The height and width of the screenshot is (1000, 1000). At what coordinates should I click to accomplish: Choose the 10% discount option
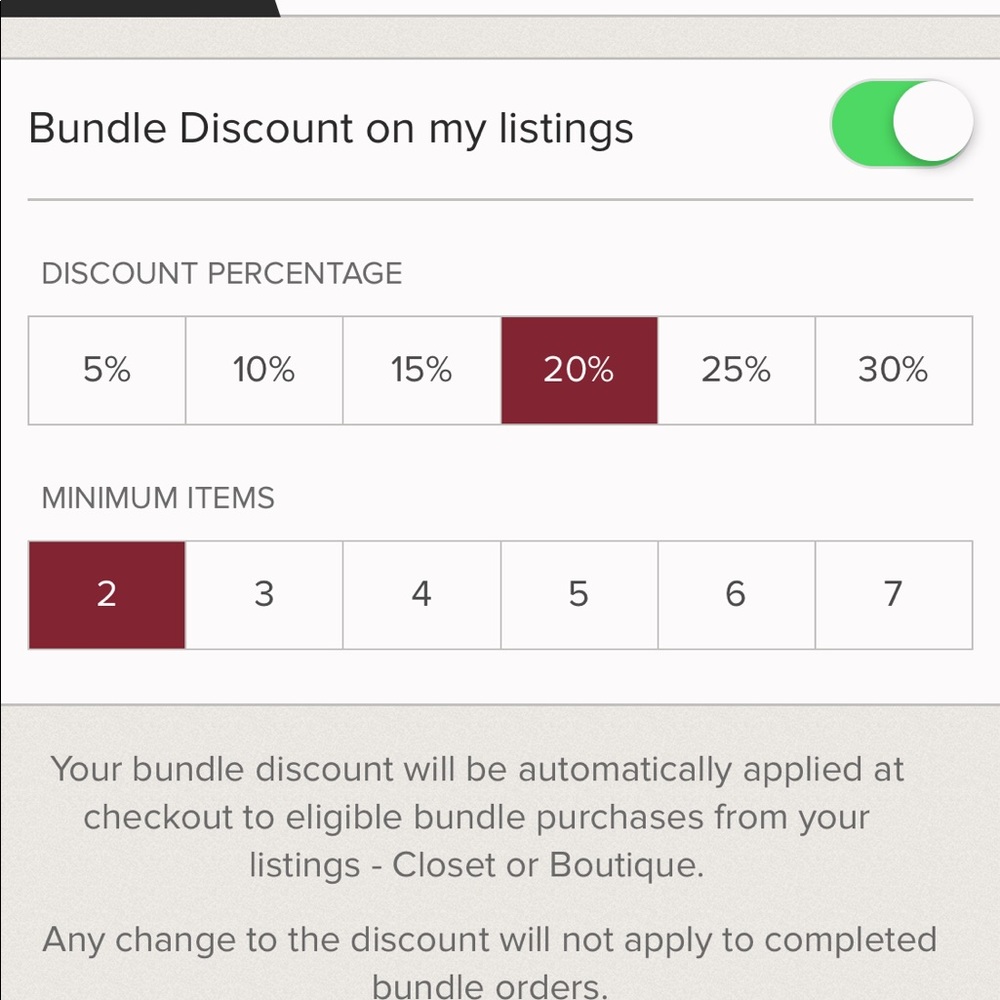pos(264,370)
